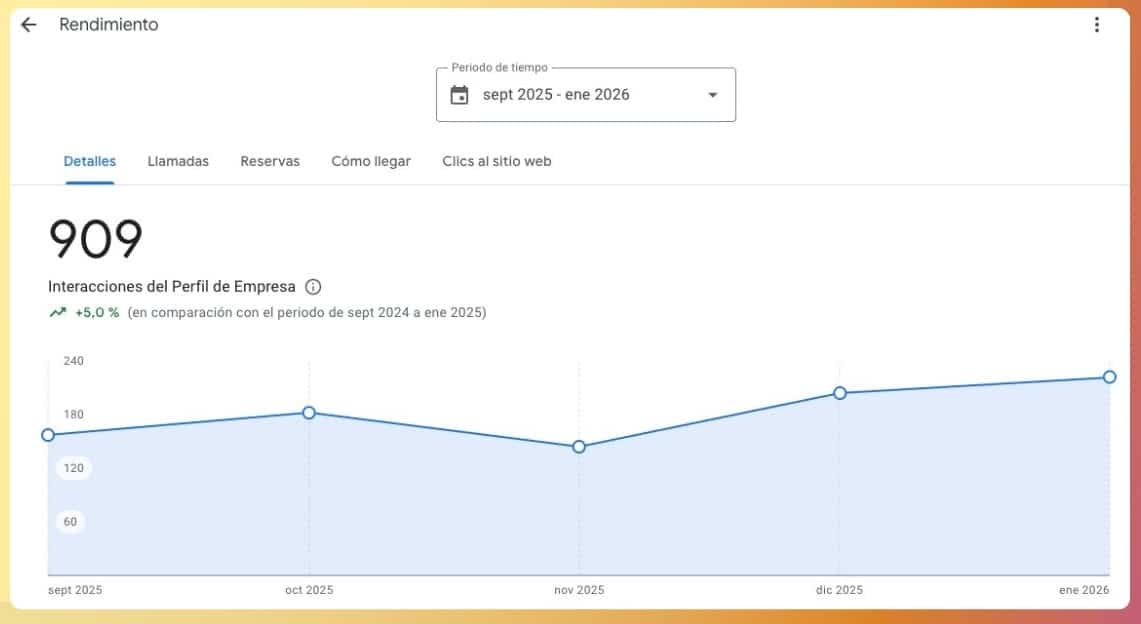Screen dimensions: 1141x624
Task: Click the 909 total interactions number
Action: click(96, 240)
